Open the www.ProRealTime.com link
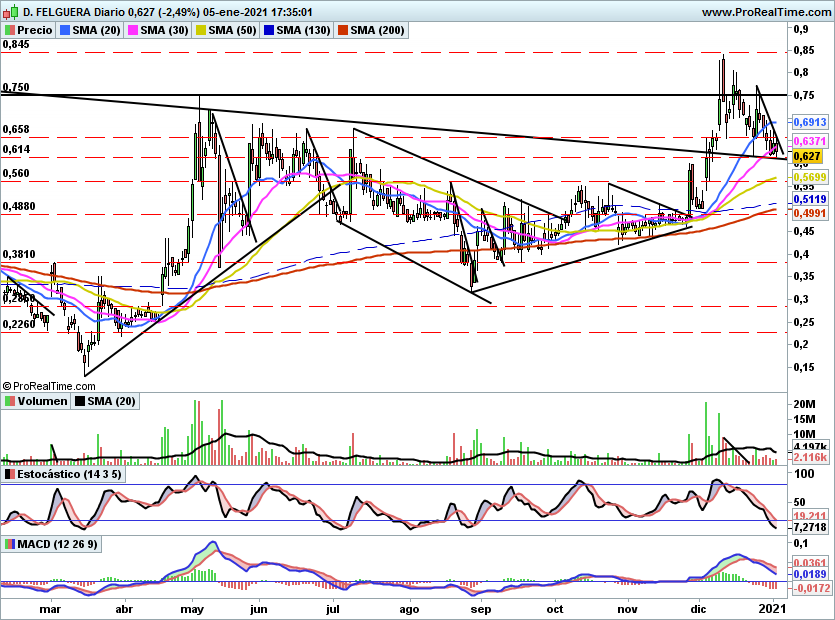 765,12
